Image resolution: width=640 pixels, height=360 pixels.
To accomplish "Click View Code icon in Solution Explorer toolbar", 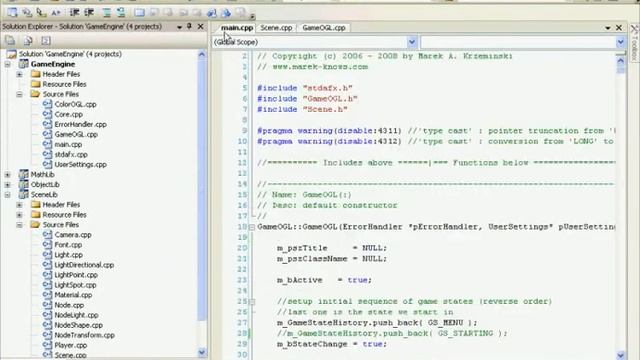I will (46, 40).
